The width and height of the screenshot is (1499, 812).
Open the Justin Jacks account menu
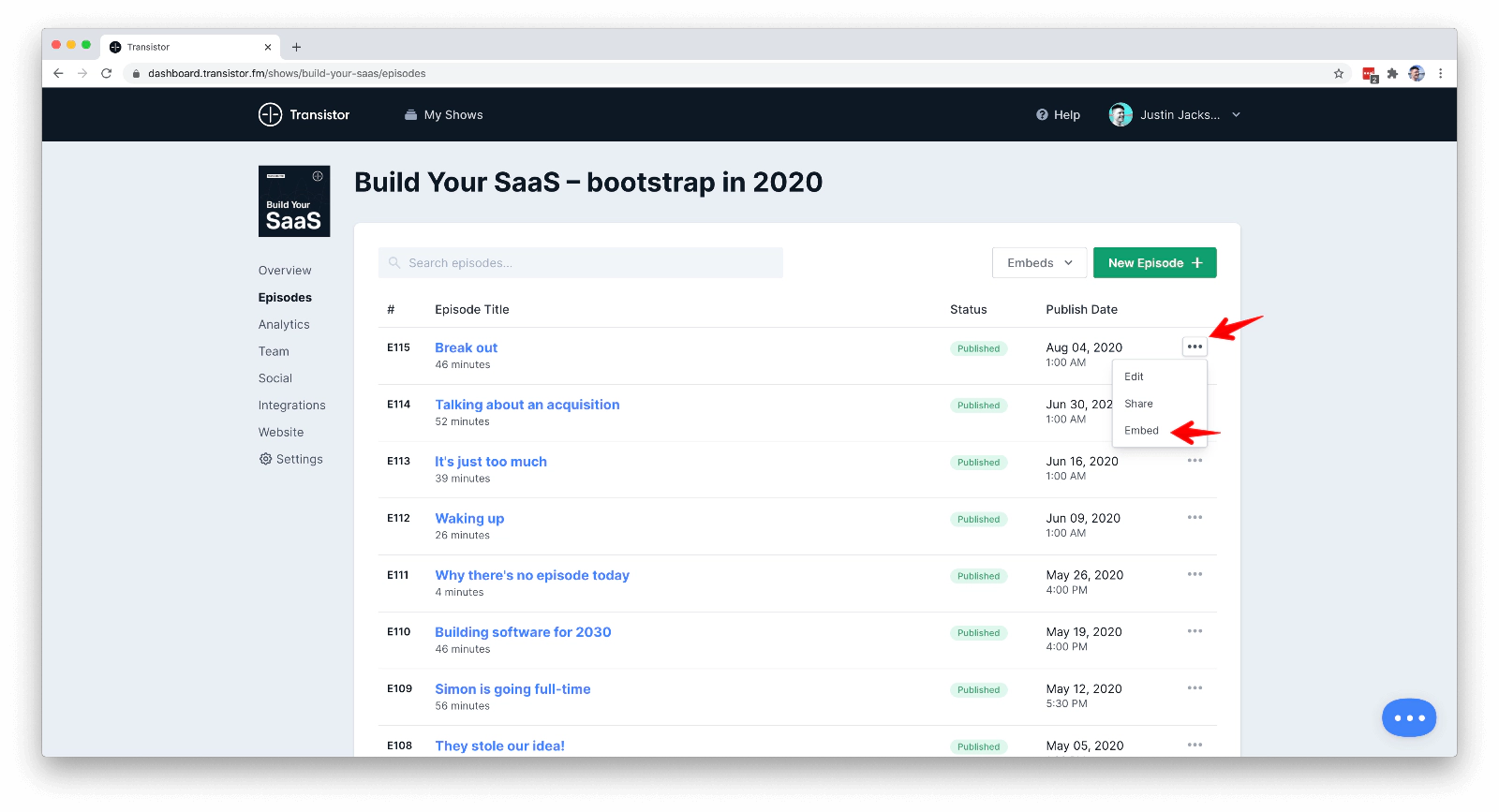1175,115
